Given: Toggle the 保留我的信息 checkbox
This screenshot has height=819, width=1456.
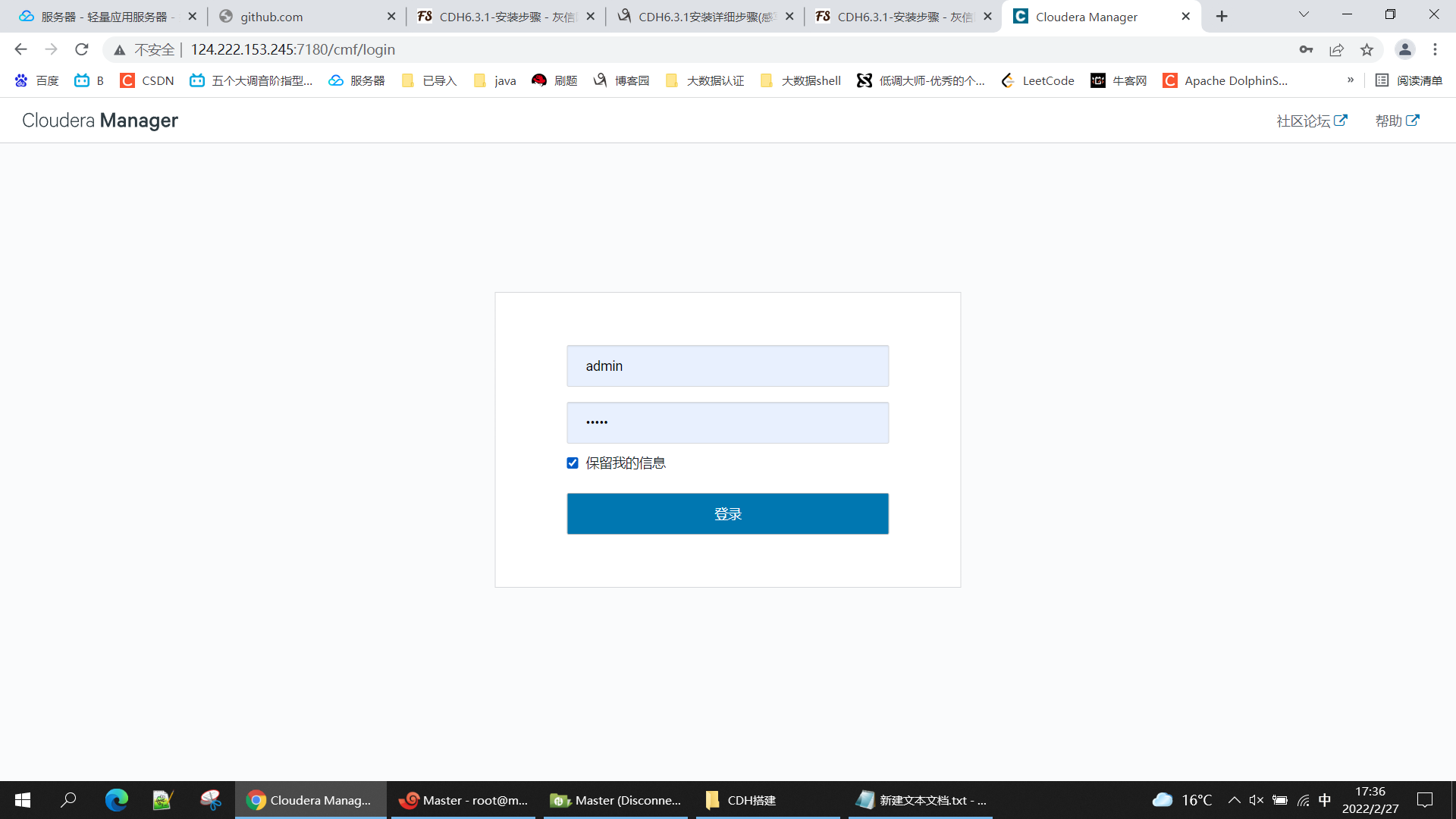Looking at the screenshot, I should [573, 463].
